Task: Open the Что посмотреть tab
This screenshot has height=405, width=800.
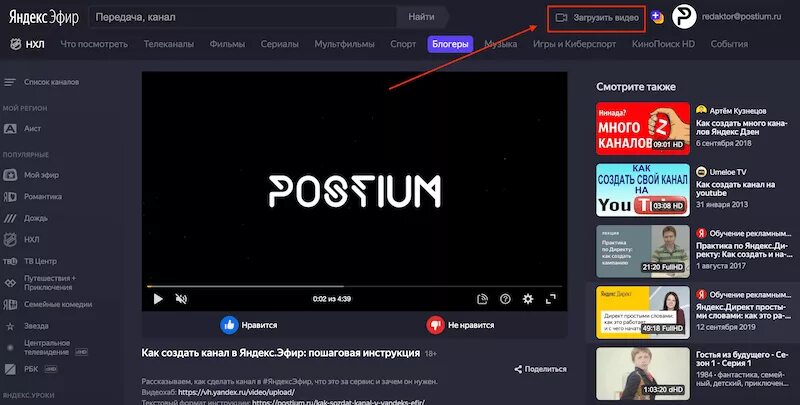Action: click(94, 44)
